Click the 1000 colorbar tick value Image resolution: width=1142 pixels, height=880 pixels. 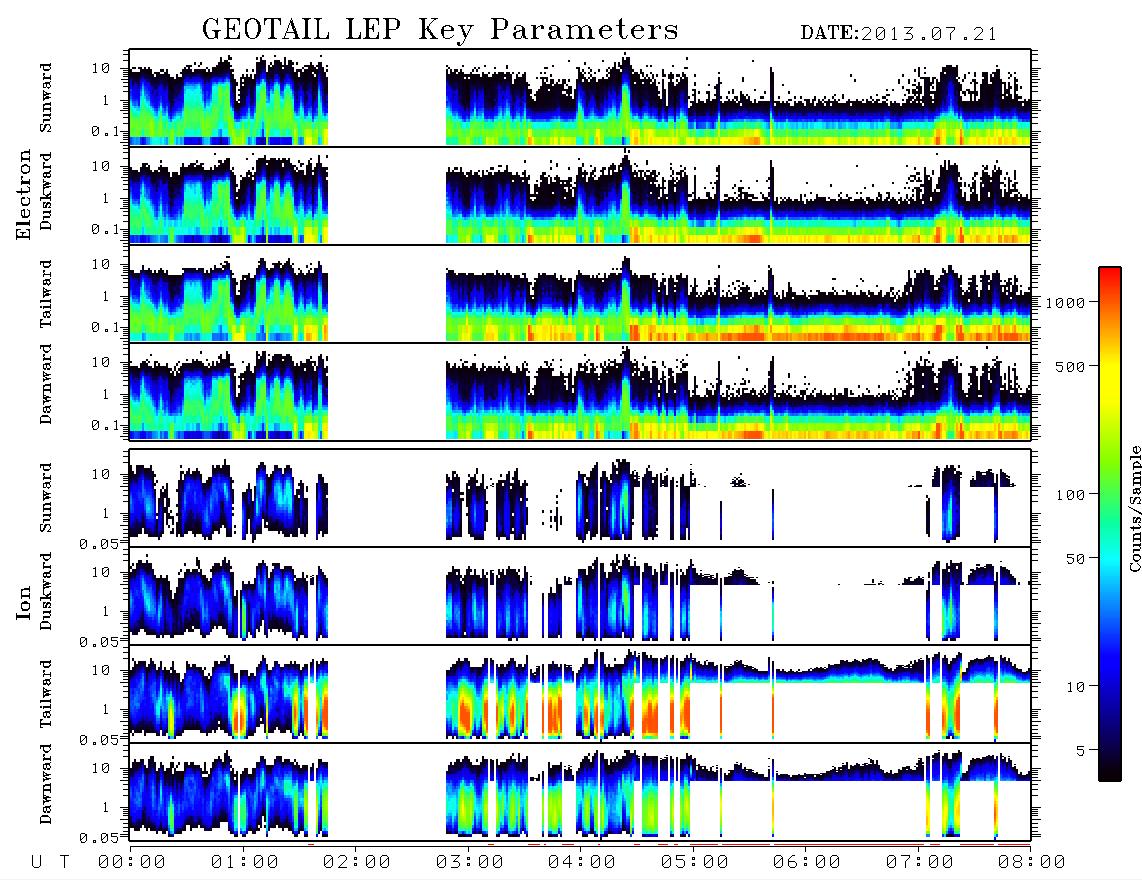pyautogui.click(x=1066, y=302)
